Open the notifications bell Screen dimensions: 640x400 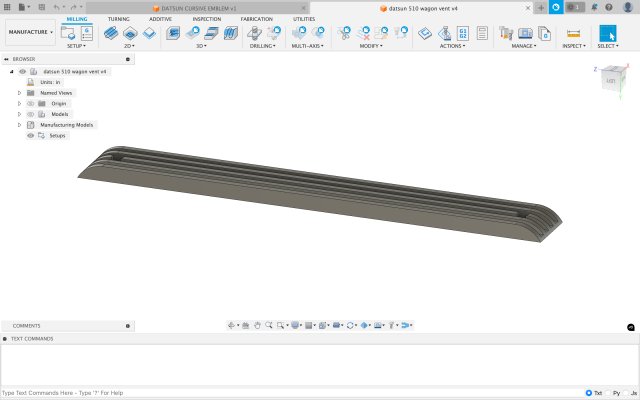tap(594, 7)
